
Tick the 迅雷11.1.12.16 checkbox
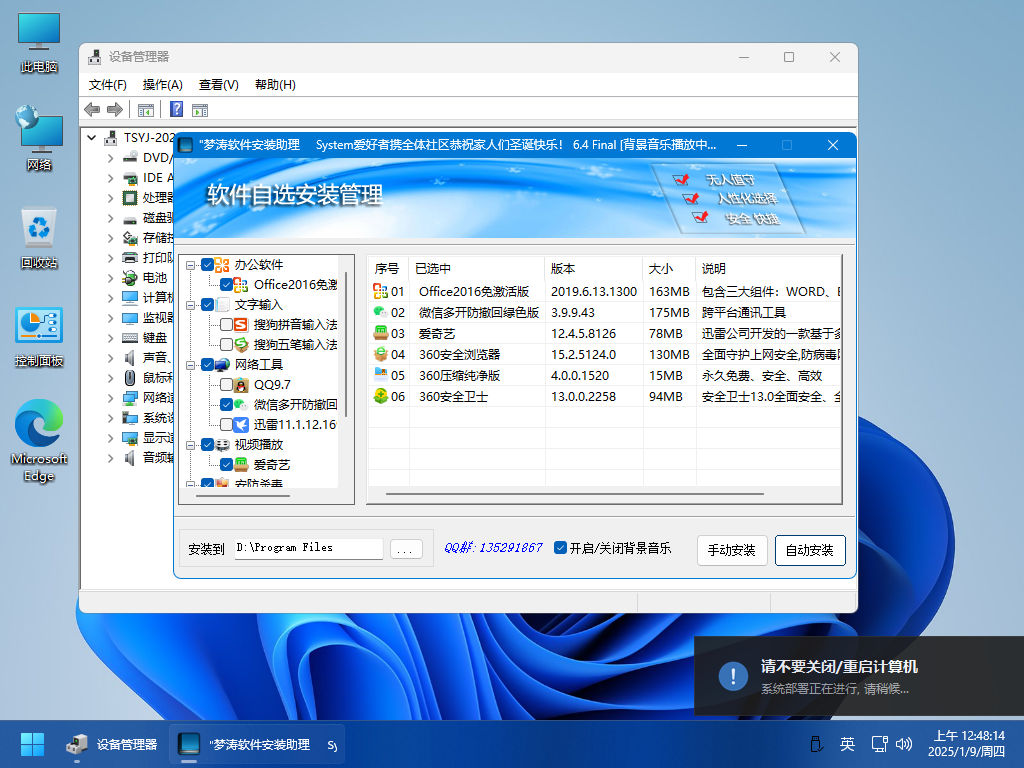(227, 424)
